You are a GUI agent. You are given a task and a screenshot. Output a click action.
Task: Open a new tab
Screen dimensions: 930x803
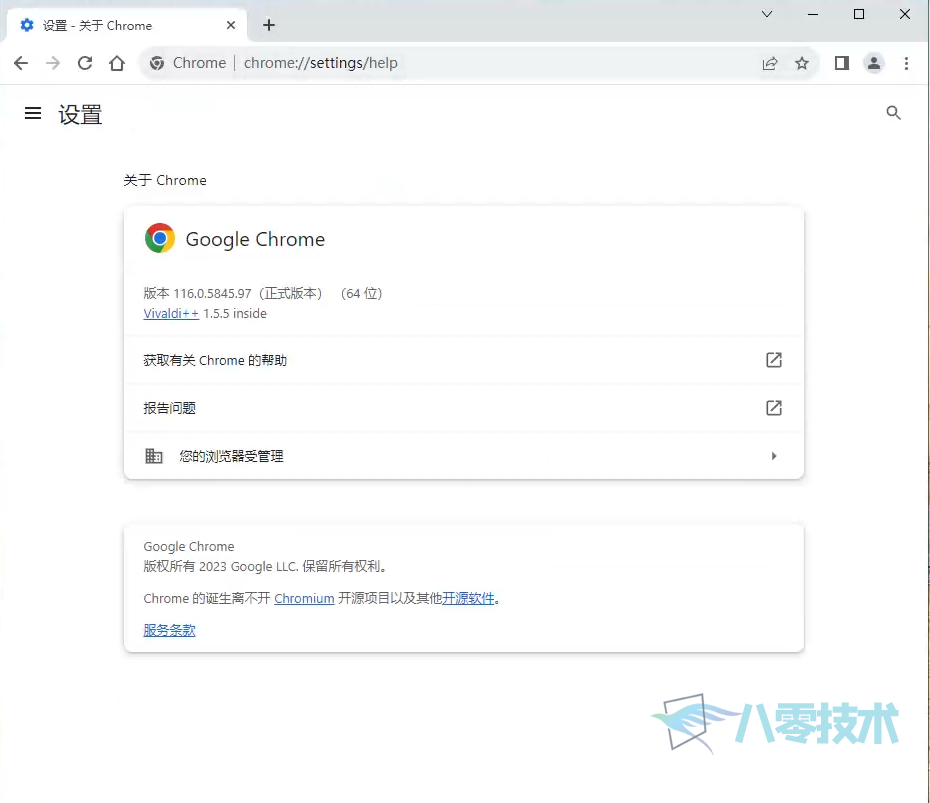coord(269,25)
